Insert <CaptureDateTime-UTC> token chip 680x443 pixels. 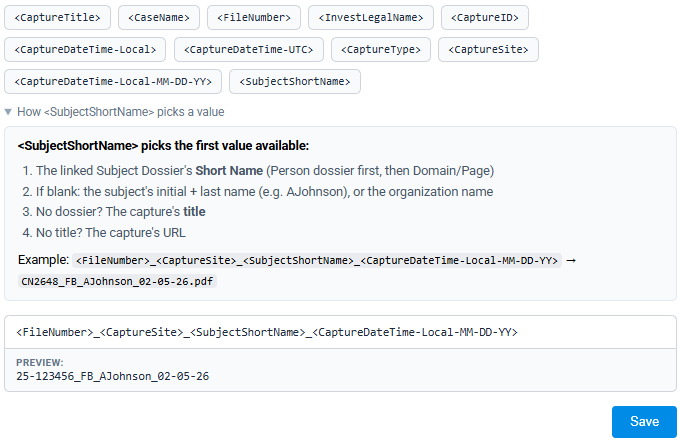pyautogui.click(x=249, y=50)
